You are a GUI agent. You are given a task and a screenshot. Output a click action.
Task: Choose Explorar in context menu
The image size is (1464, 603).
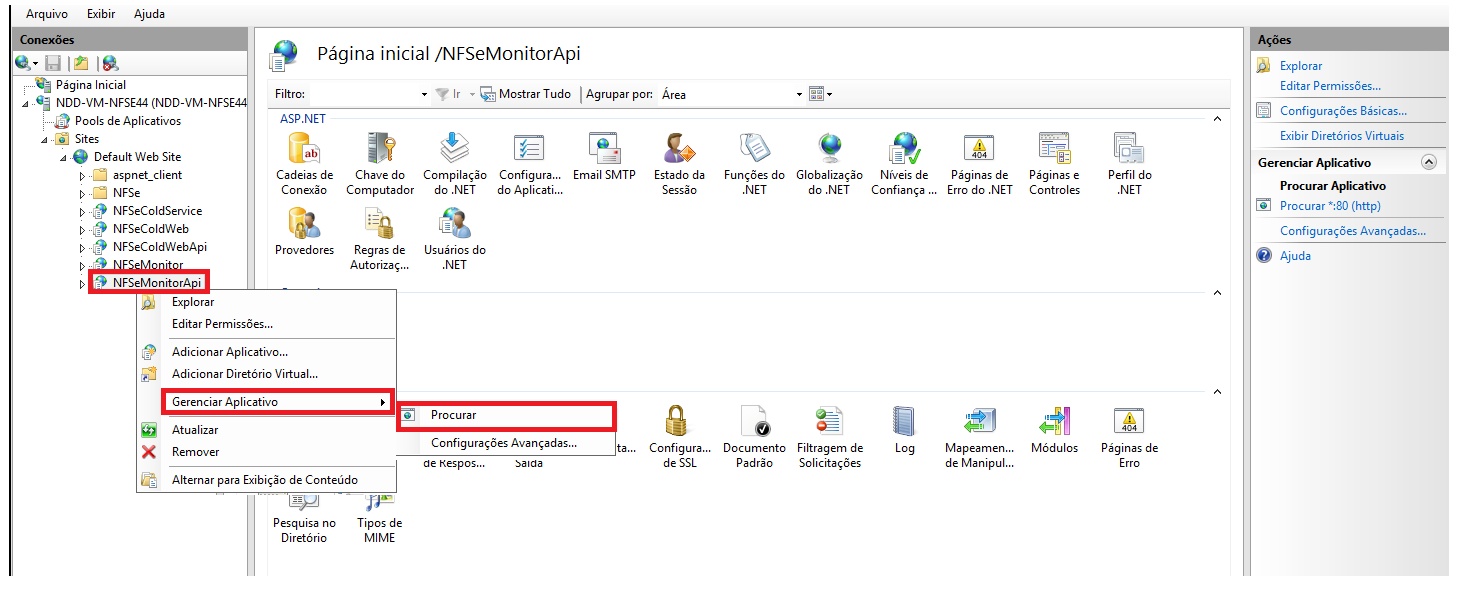click(266, 302)
